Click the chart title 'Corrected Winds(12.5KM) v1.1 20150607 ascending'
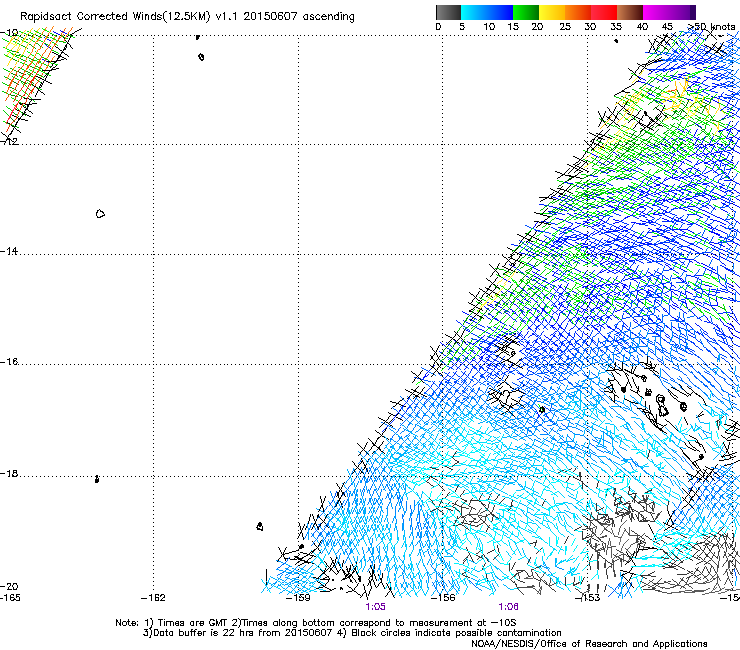The width and height of the screenshot is (740, 650). (x=215, y=17)
